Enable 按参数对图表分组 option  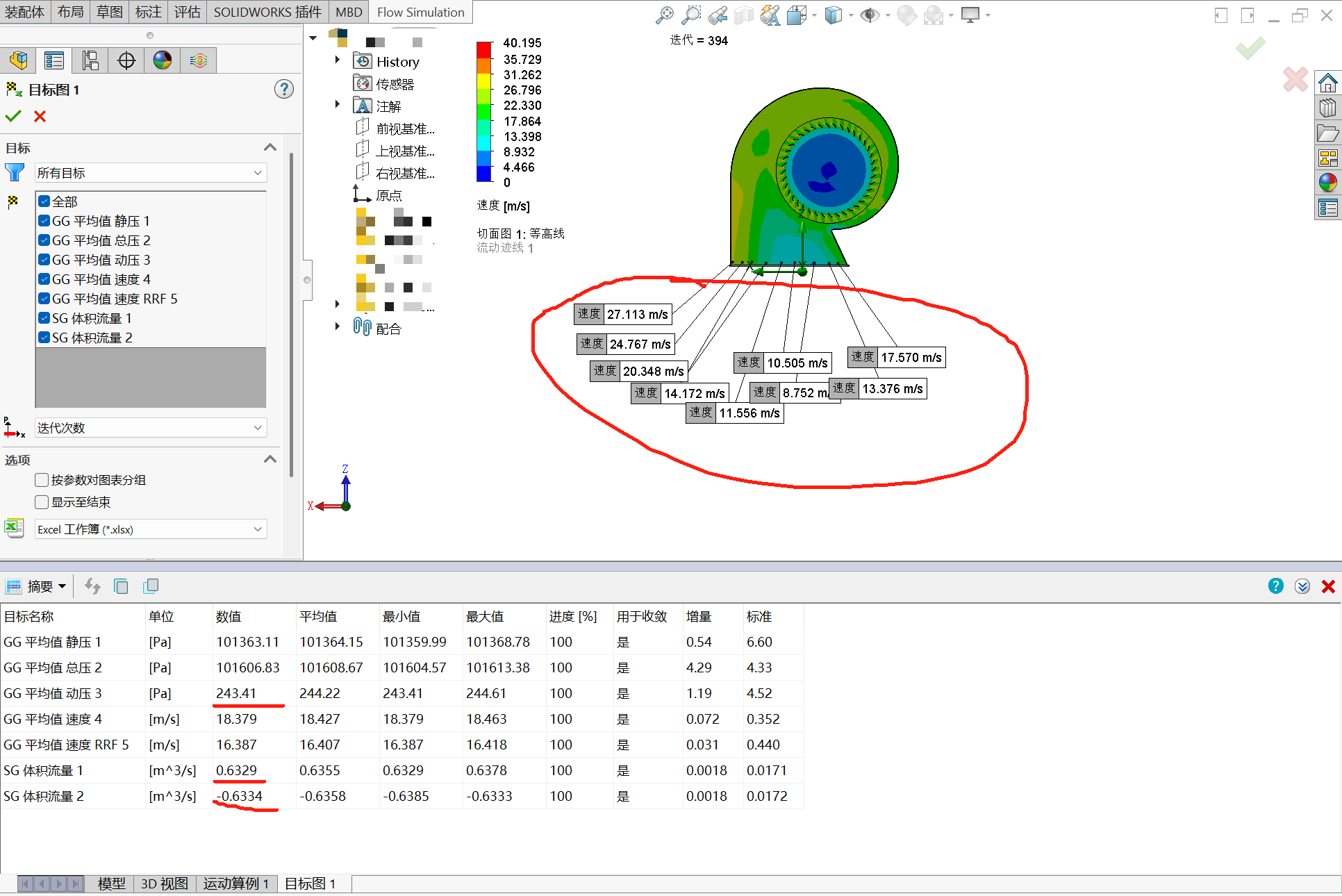(x=42, y=480)
